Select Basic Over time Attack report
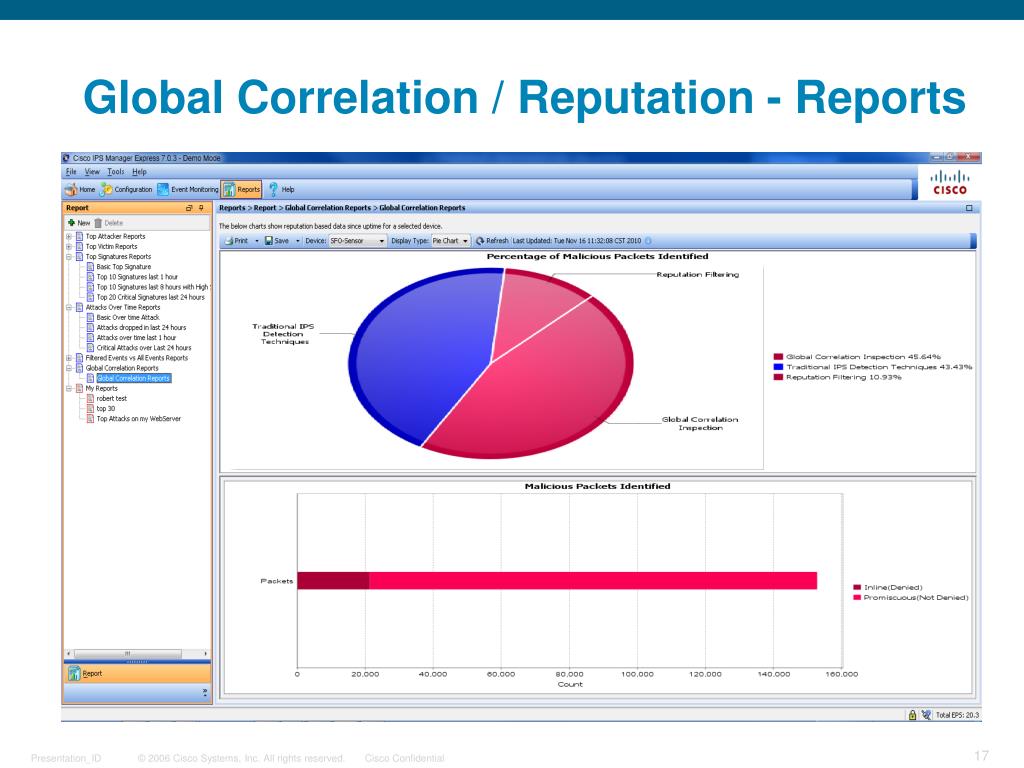 point(128,317)
